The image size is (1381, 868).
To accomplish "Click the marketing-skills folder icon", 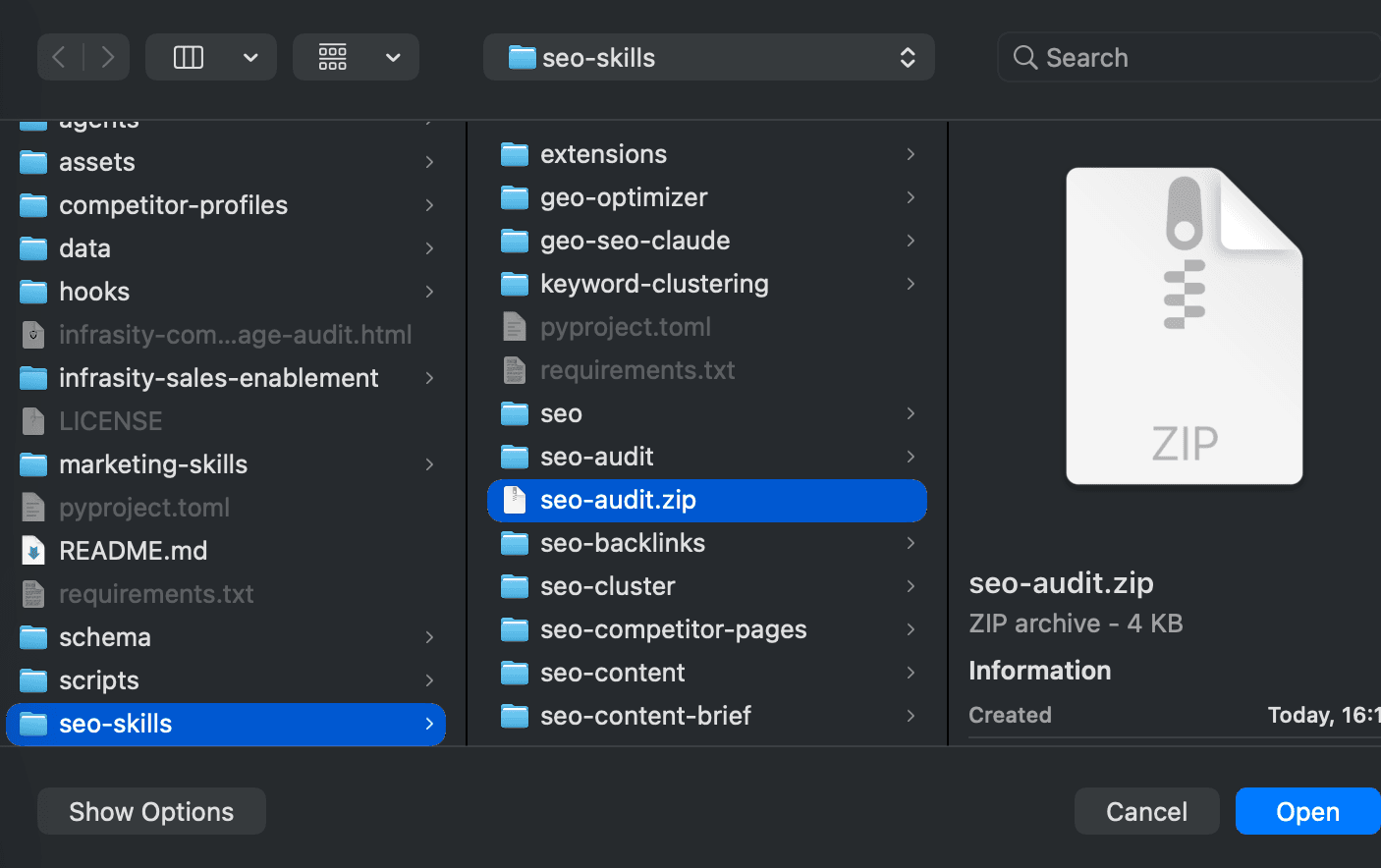I will pos(33,464).
